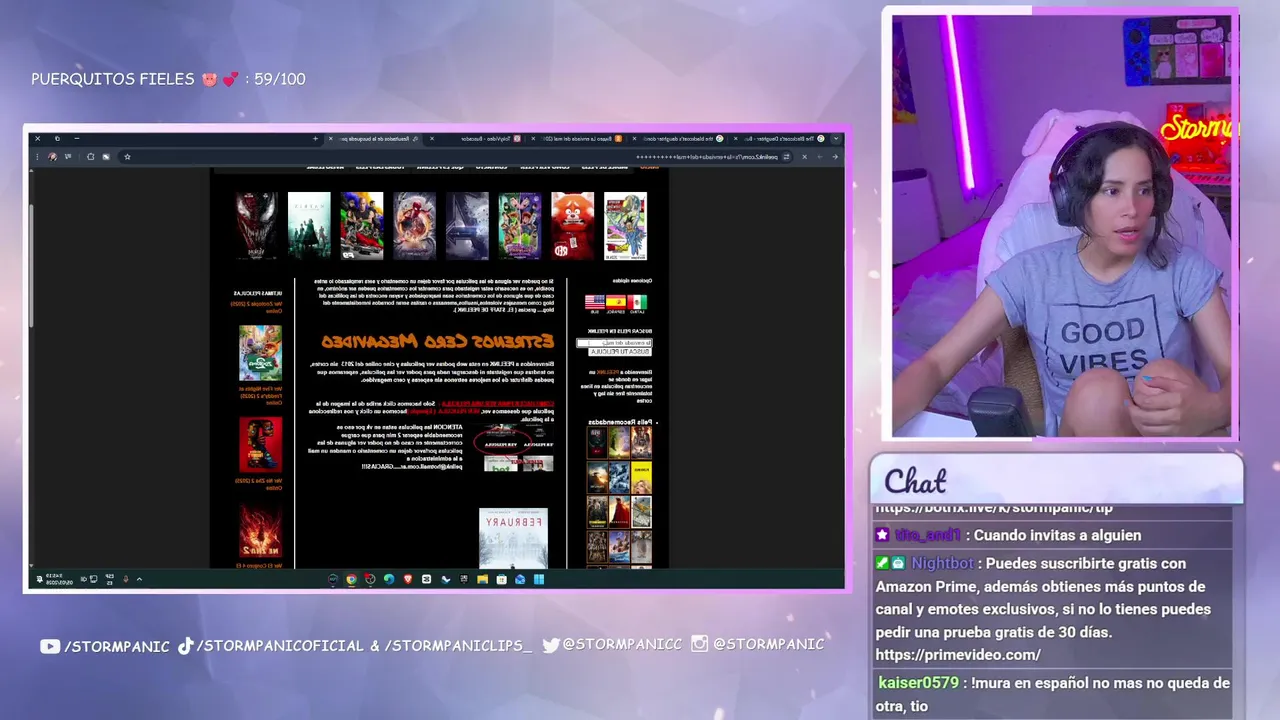Open the site information icon in address bar
Image resolution: width=1280 pixels, height=720 pixels.
click(787, 156)
